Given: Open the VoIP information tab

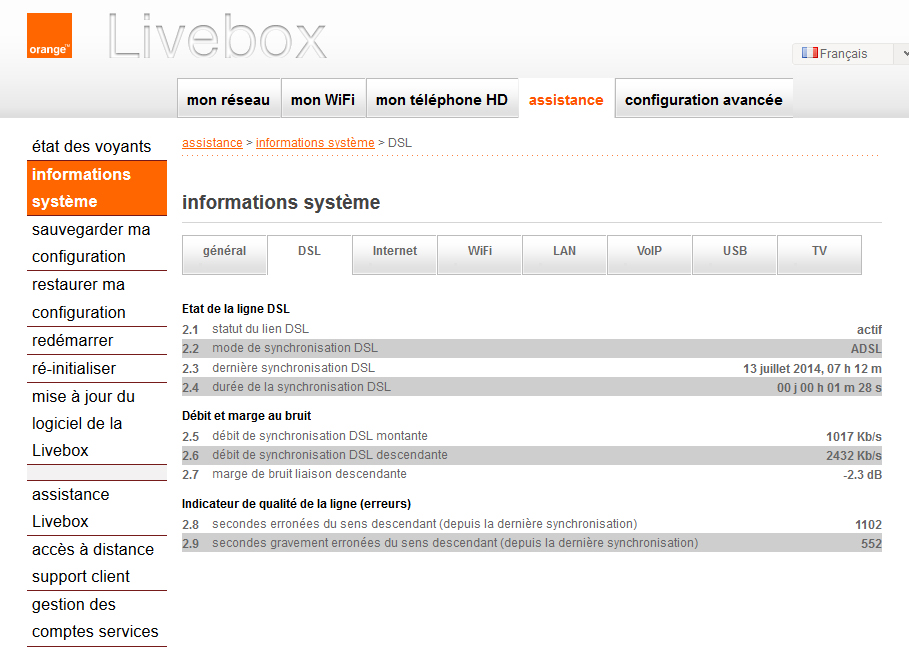Looking at the screenshot, I should click(x=648, y=254).
